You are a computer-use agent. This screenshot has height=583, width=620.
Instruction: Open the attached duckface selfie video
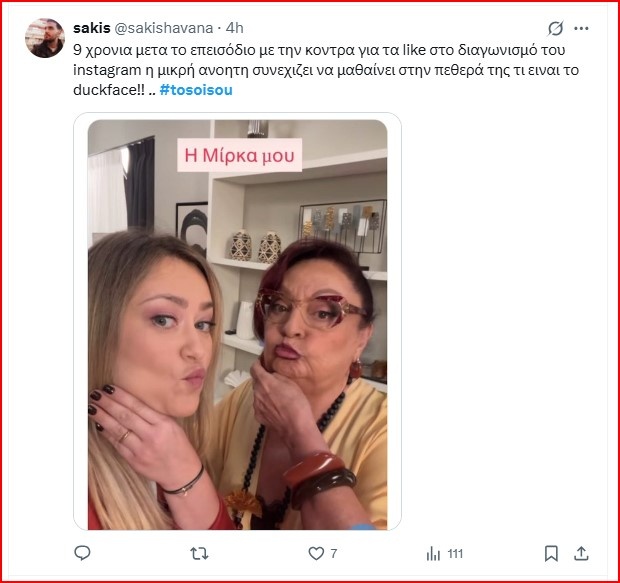pos(237,325)
